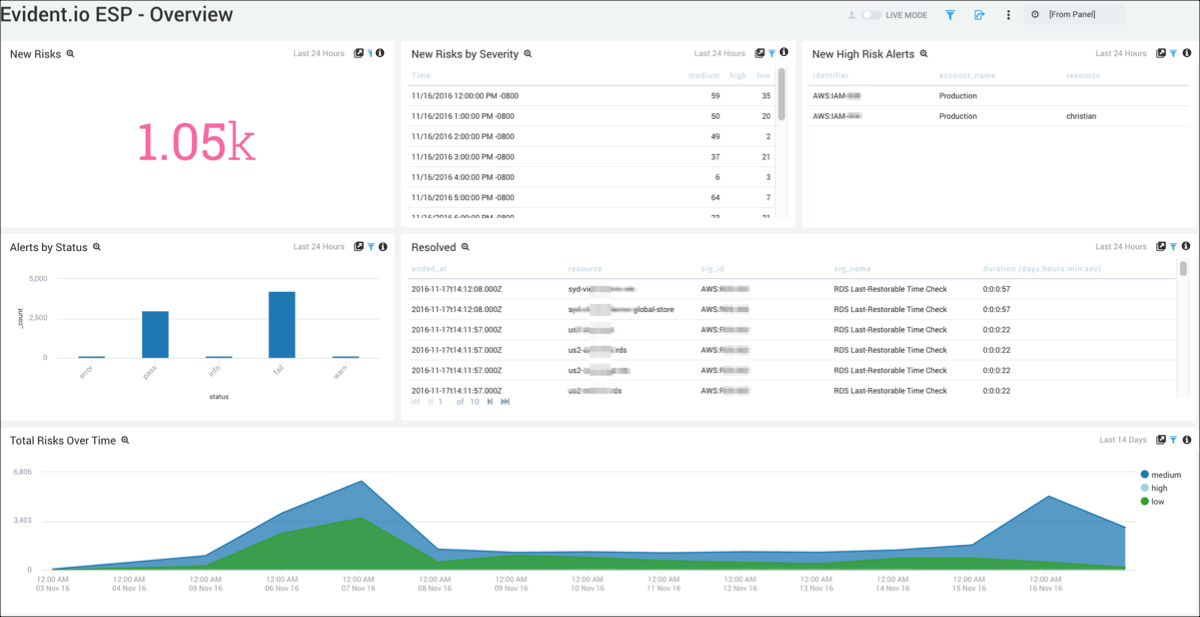
Task: Hide the medium series in the chart legend
Action: pyautogui.click(x=1162, y=474)
